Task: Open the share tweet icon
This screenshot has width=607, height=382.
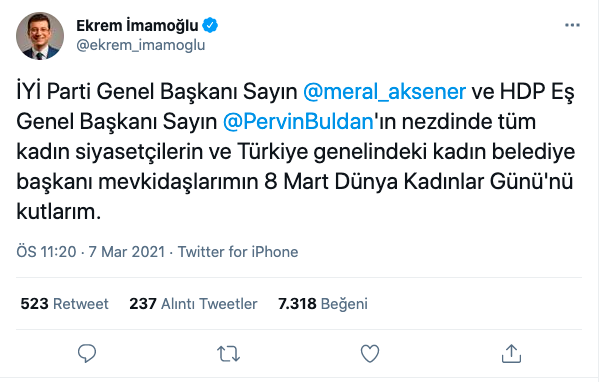Action: click(x=511, y=353)
